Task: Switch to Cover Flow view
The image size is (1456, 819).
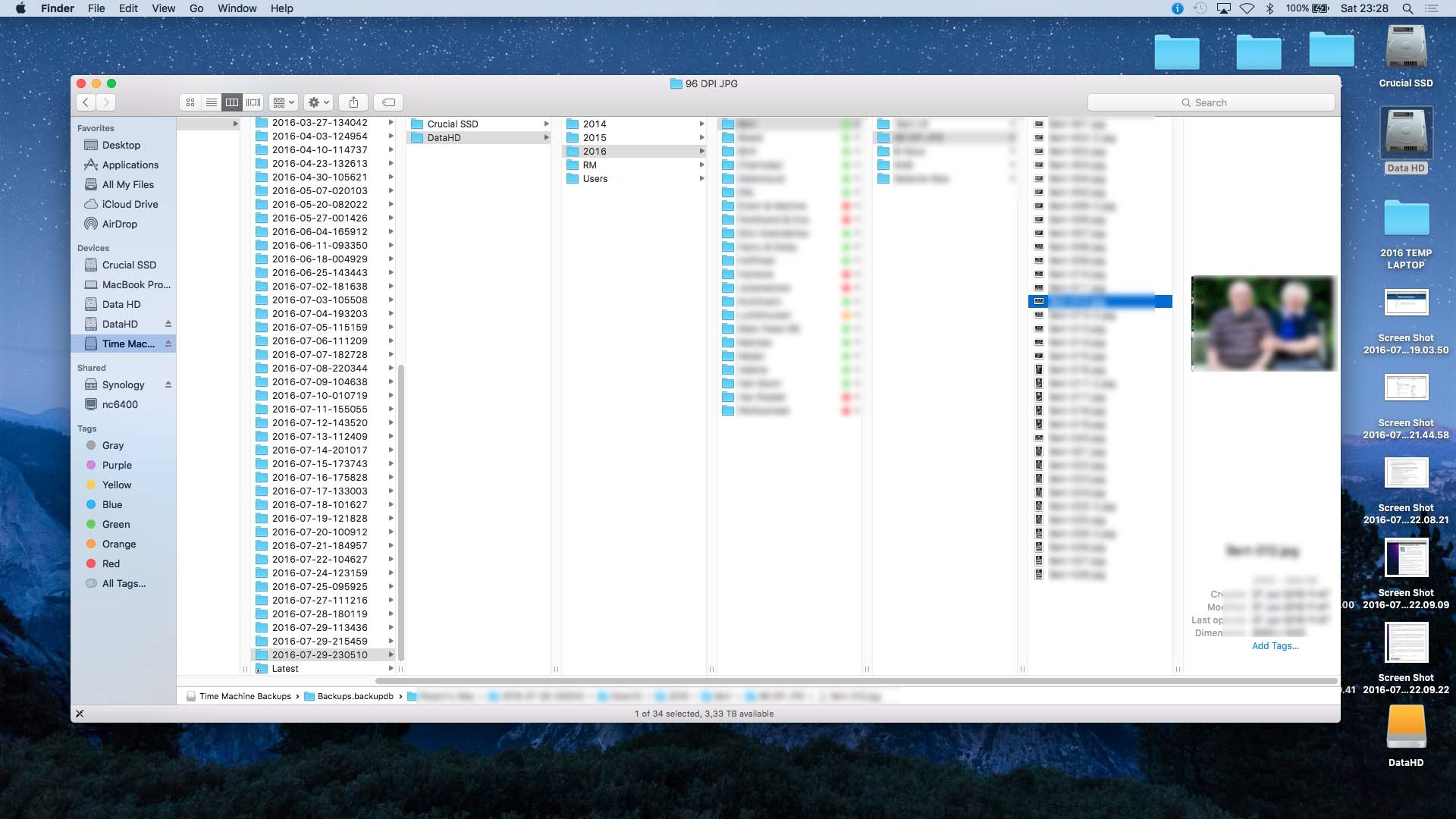Action: [253, 102]
